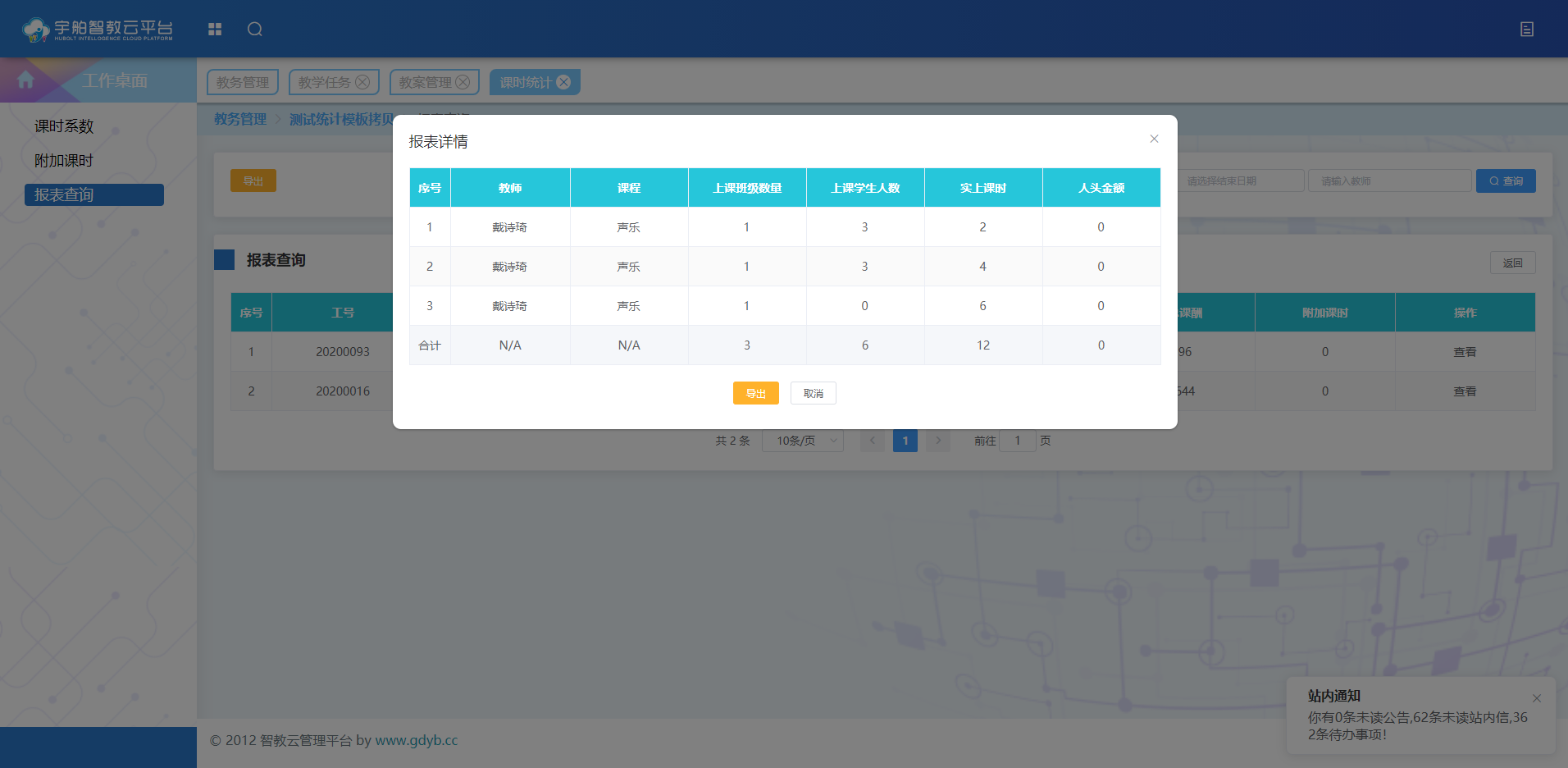Open 课时系数 in the sidebar
The height and width of the screenshot is (768, 1568).
point(64,126)
